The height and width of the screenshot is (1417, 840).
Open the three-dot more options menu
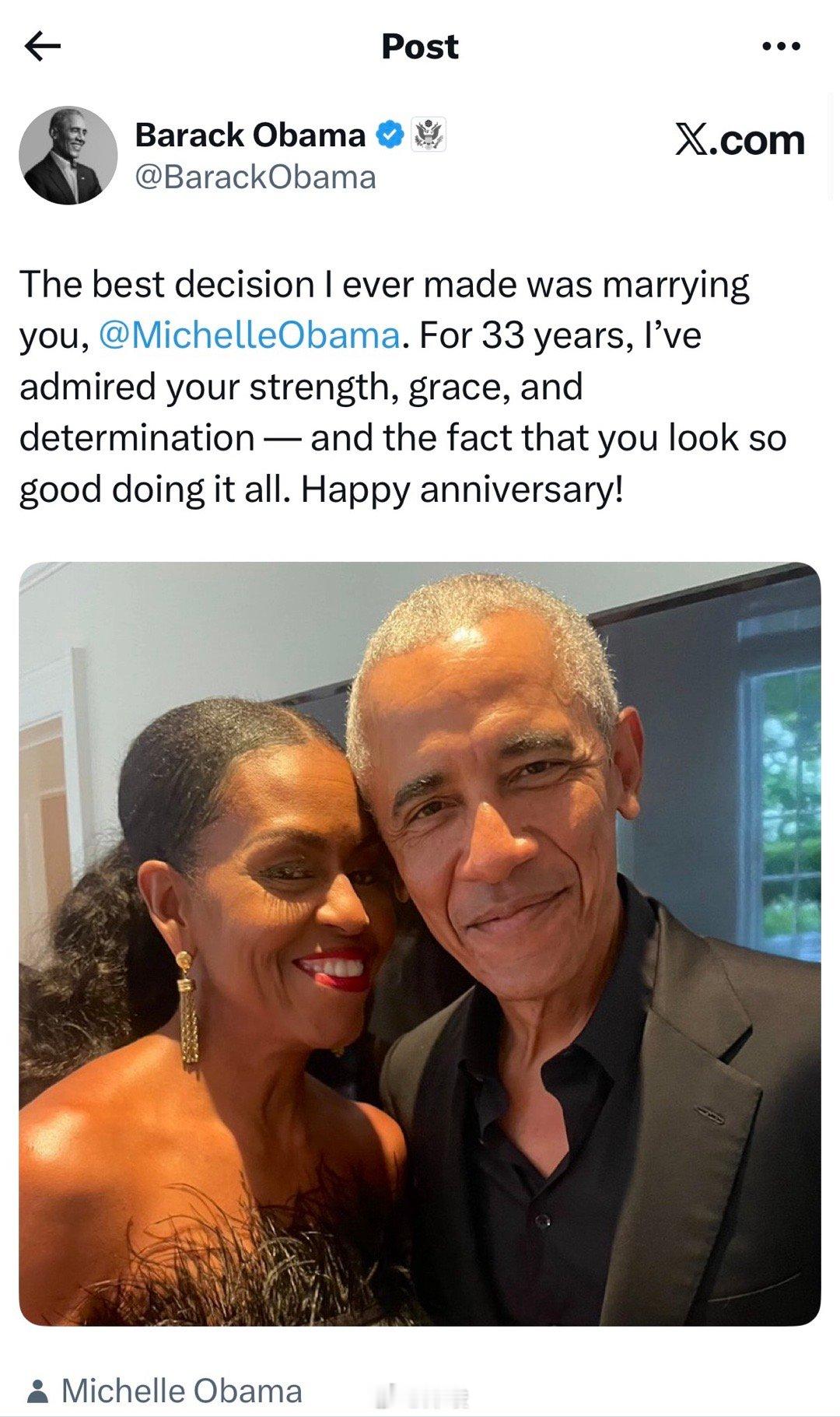point(781,47)
